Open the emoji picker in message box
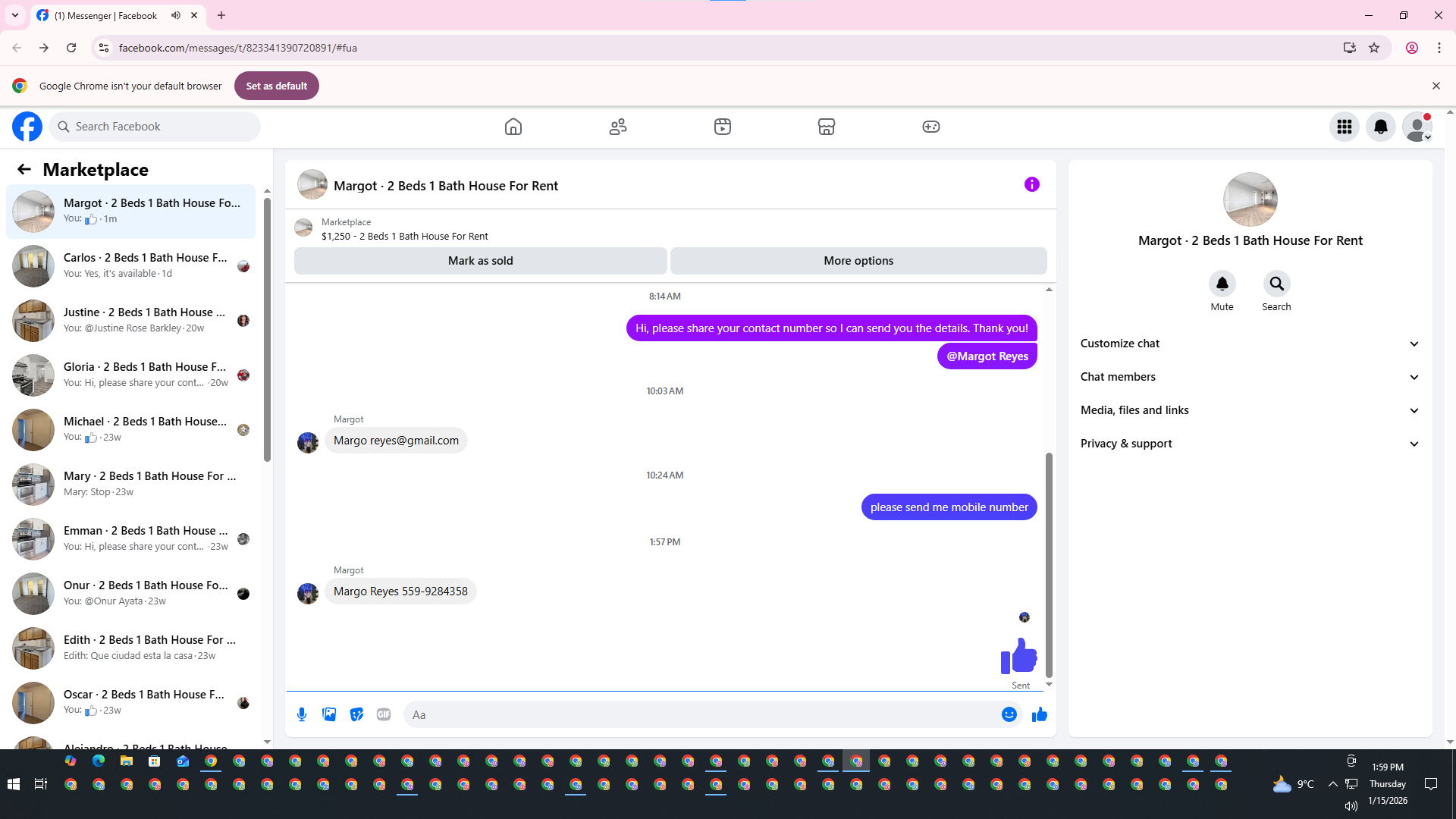This screenshot has height=819, width=1456. tap(1009, 714)
